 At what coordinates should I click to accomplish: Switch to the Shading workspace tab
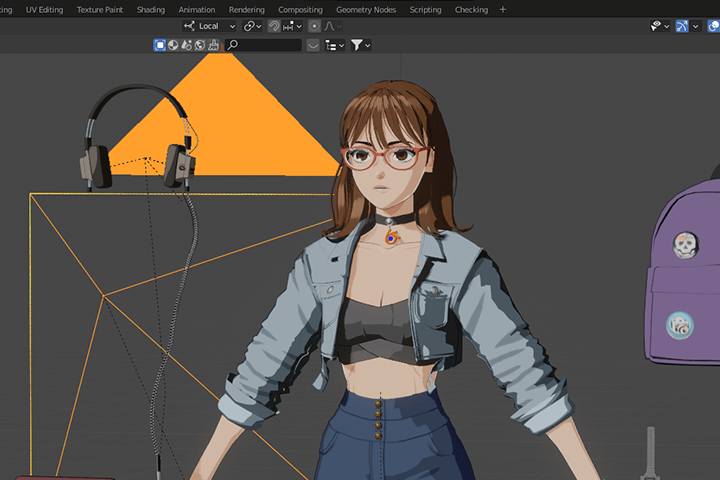(151, 10)
